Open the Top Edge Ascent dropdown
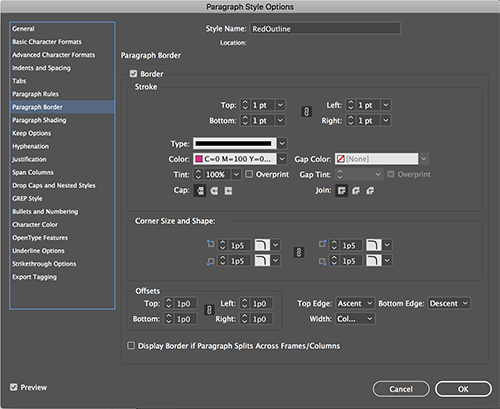500x409 pixels. click(x=355, y=303)
